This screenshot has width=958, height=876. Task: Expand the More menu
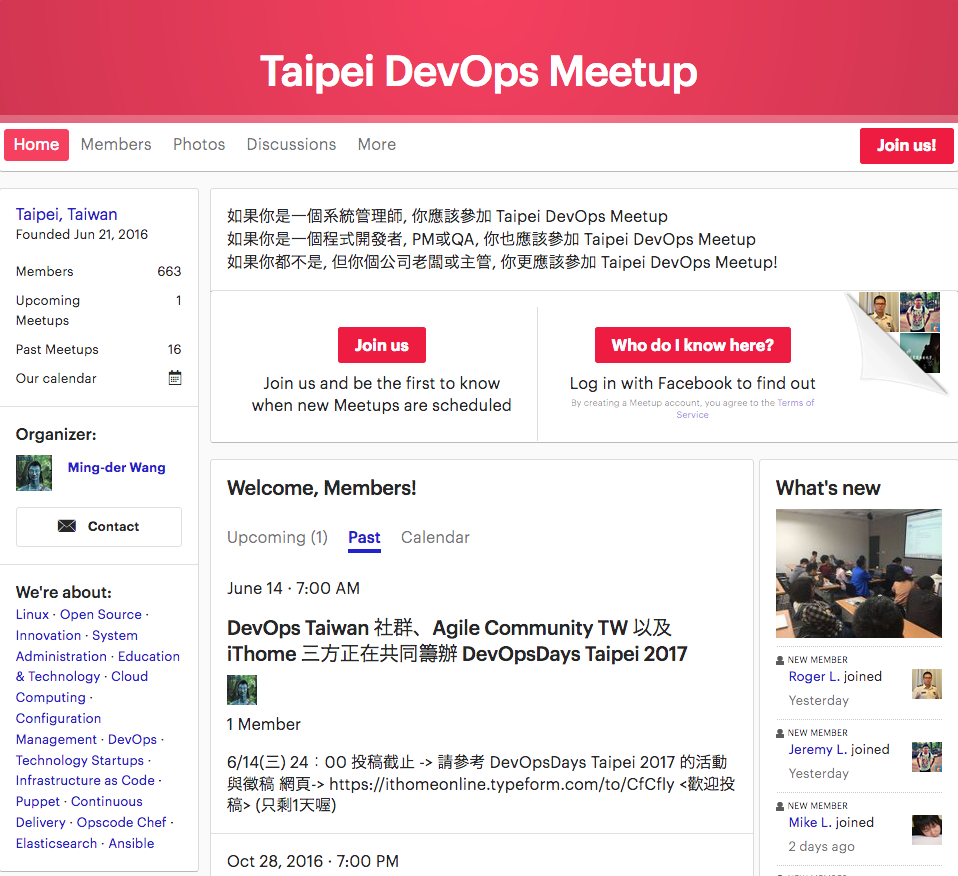(377, 145)
